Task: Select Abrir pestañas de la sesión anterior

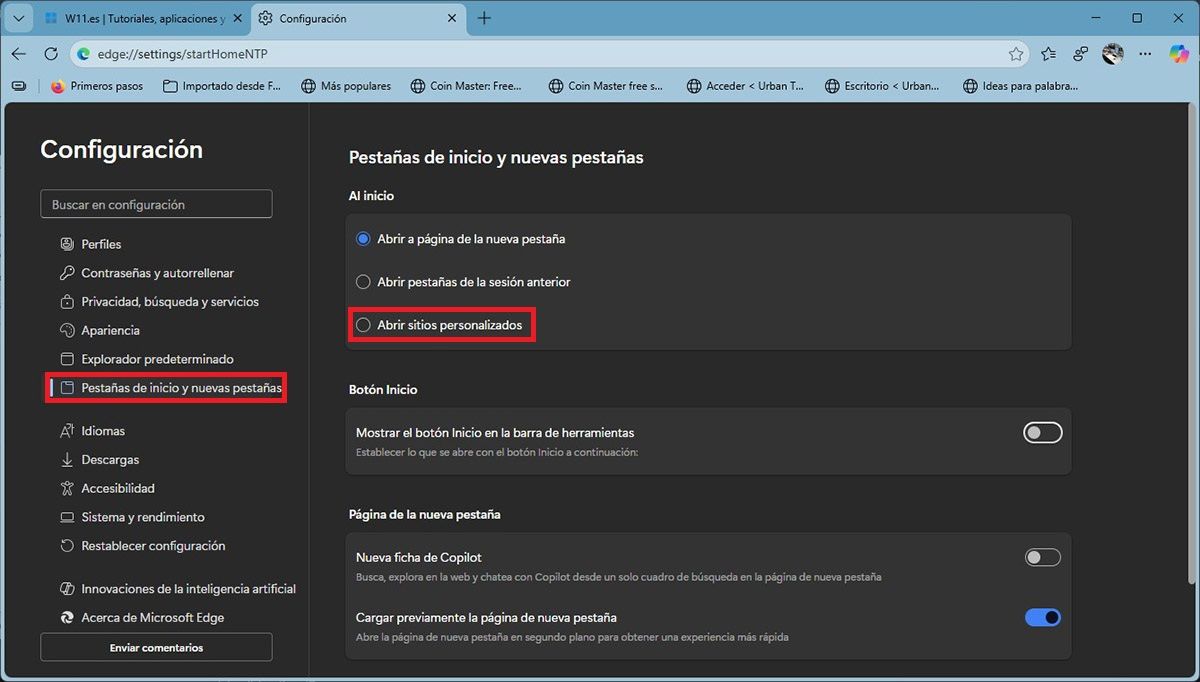Action: click(x=364, y=282)
